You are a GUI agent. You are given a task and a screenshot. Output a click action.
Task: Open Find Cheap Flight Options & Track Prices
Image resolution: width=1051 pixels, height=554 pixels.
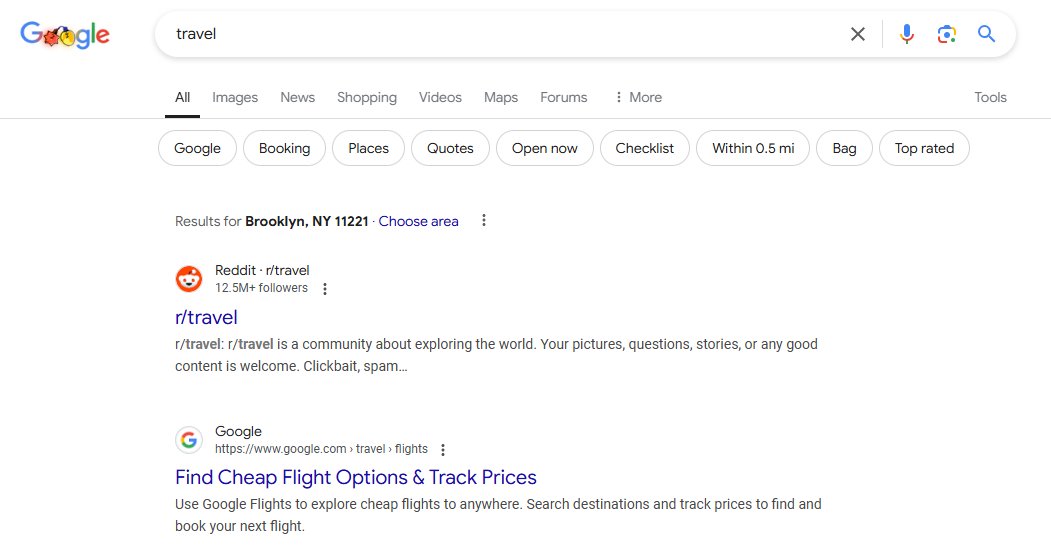(356, 478)
